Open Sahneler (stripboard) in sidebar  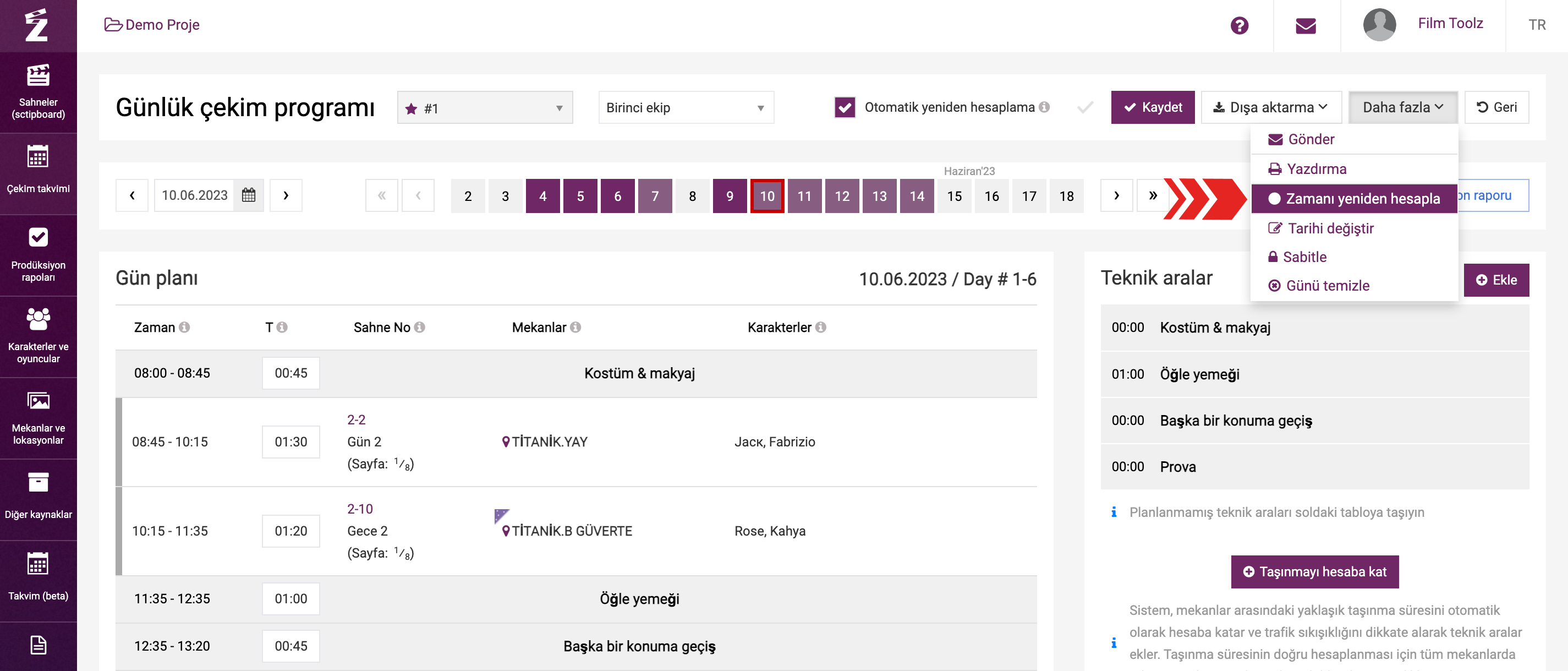click(39, 92)
